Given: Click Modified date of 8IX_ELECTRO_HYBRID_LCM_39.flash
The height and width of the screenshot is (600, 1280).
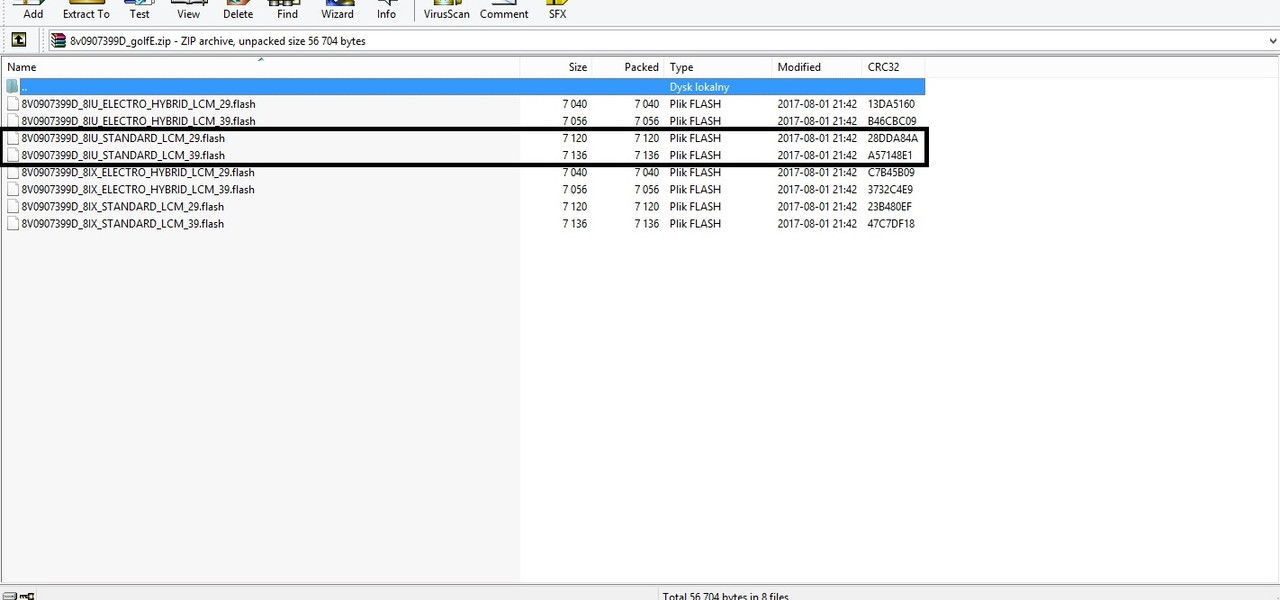Looking at the screenshot, I should [816, 189].
